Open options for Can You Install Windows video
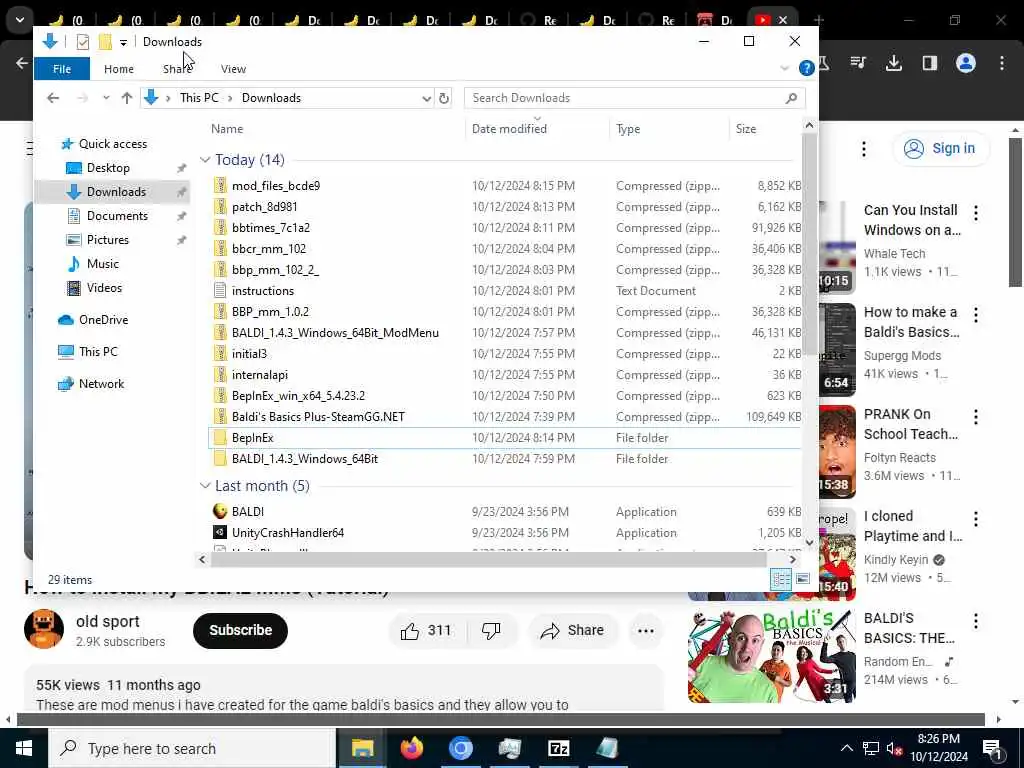1024x768 pixels. (976, 213)
